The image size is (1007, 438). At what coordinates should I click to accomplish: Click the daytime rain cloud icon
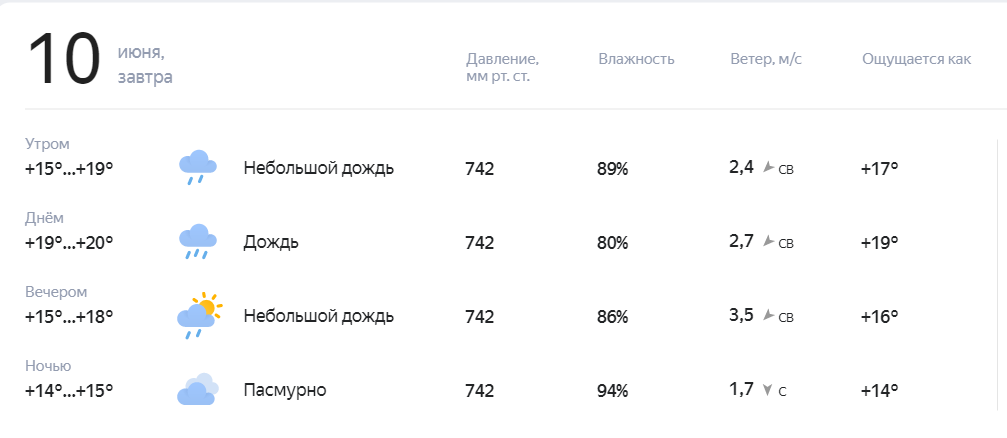pyautogui.click(x=197, y=241)
